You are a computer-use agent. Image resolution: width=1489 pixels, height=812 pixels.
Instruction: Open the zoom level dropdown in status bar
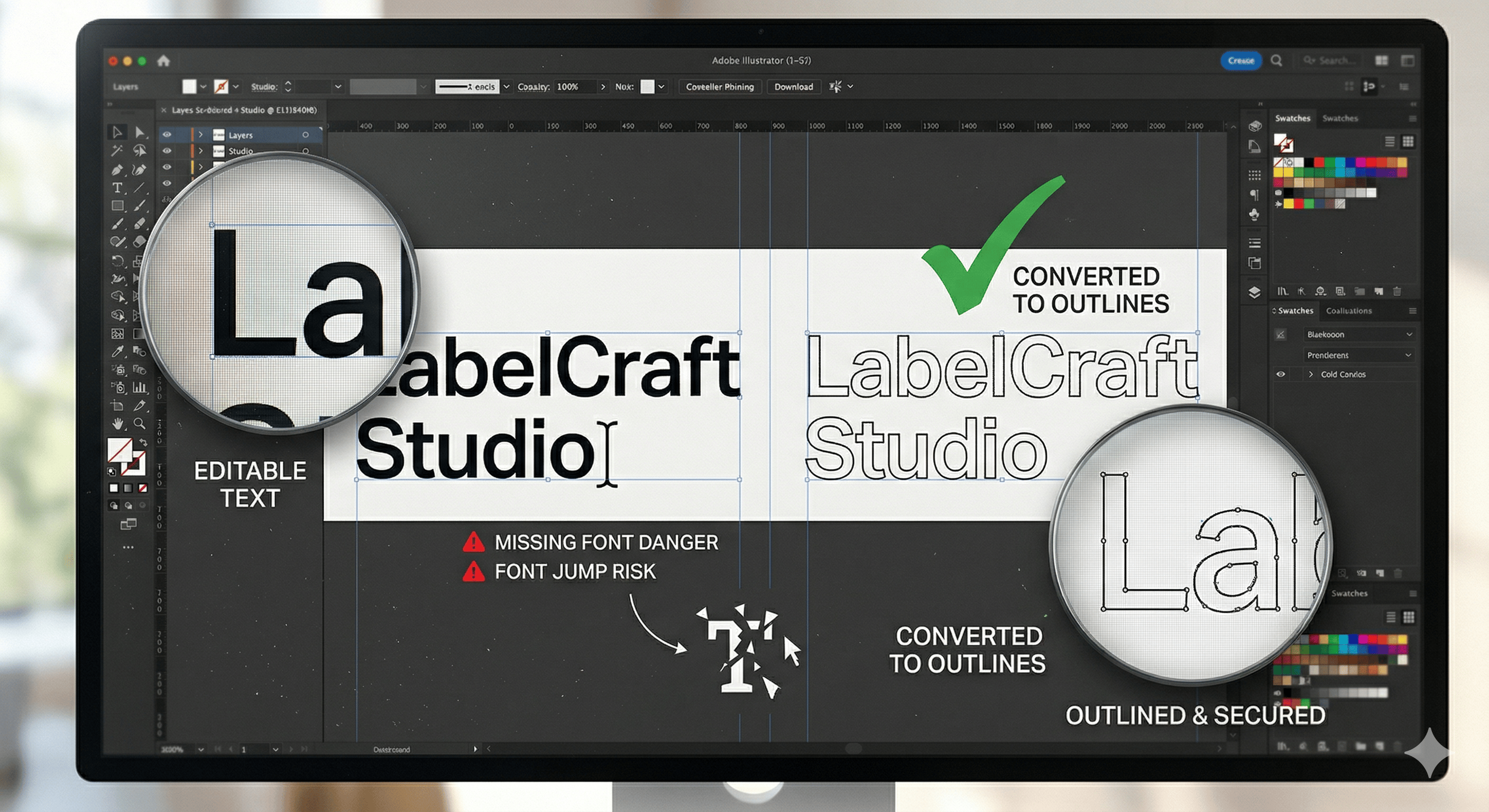(200, 750)
